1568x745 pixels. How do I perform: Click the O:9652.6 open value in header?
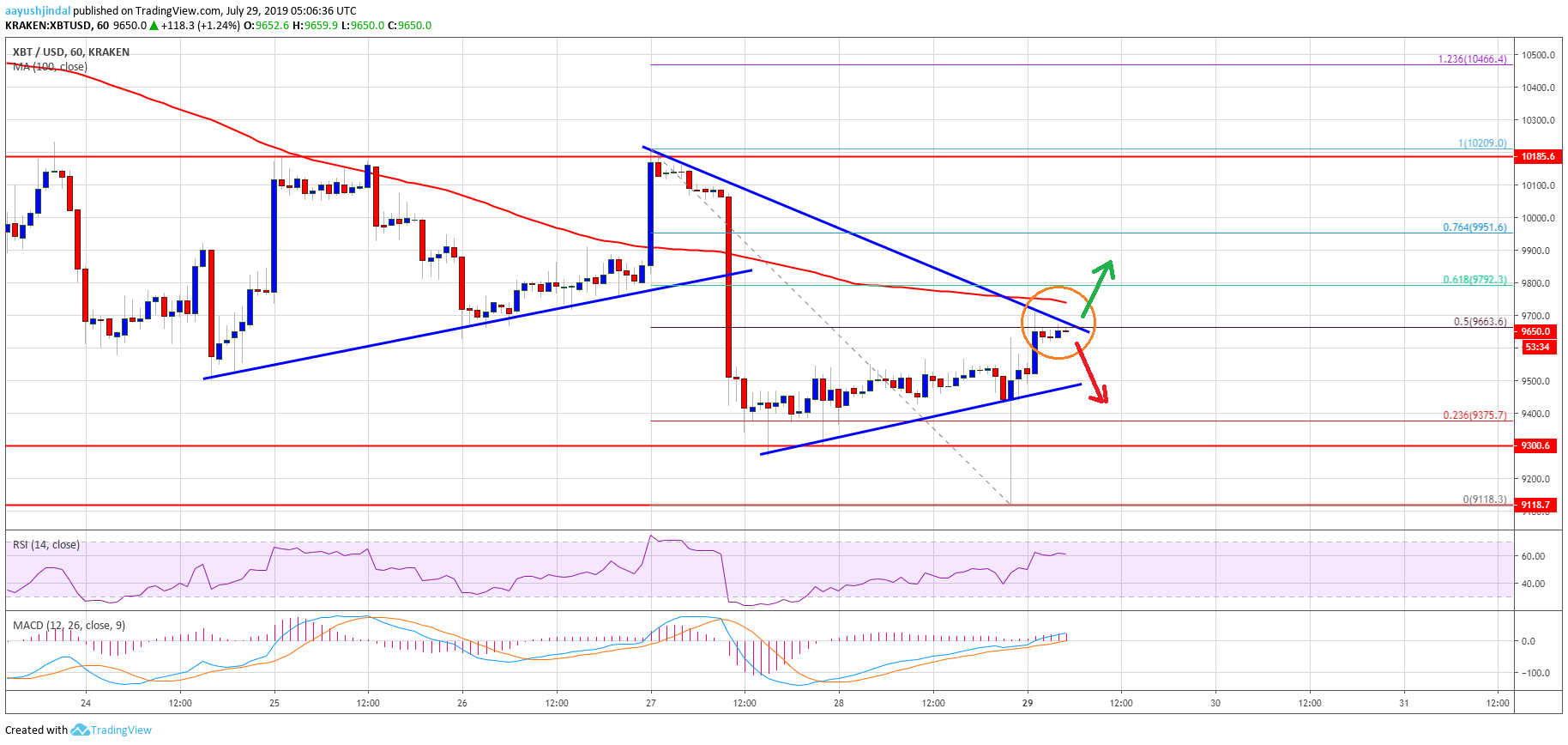click(x=267, y=26)
